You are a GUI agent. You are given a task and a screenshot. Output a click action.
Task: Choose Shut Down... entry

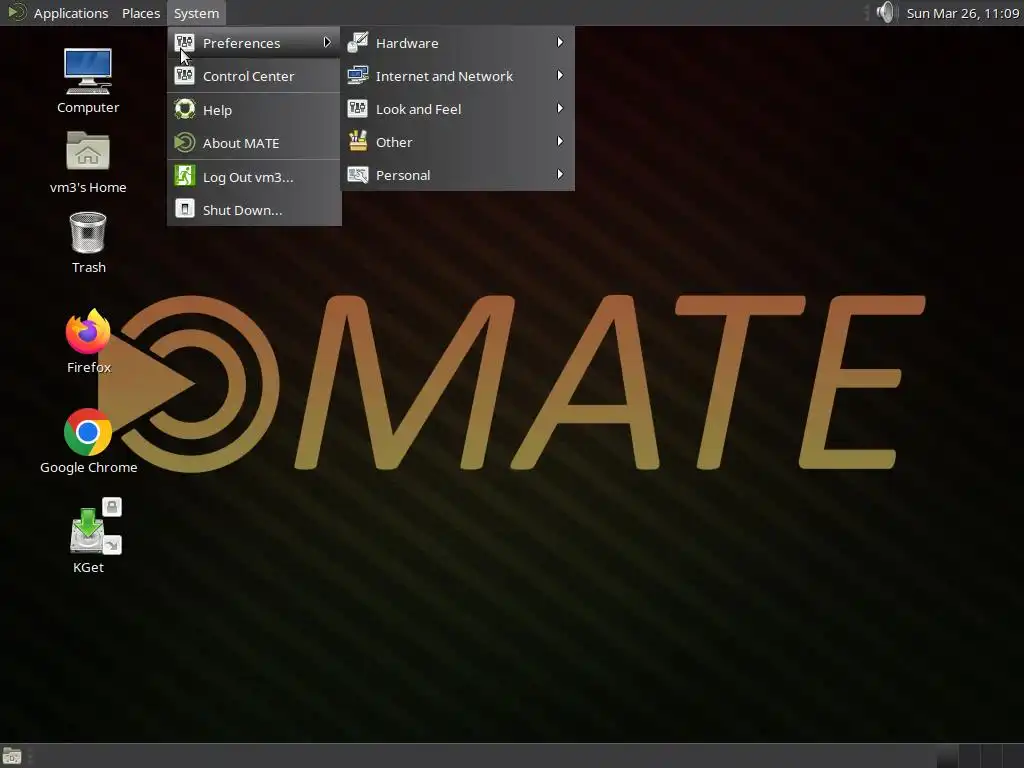point(254,210)
